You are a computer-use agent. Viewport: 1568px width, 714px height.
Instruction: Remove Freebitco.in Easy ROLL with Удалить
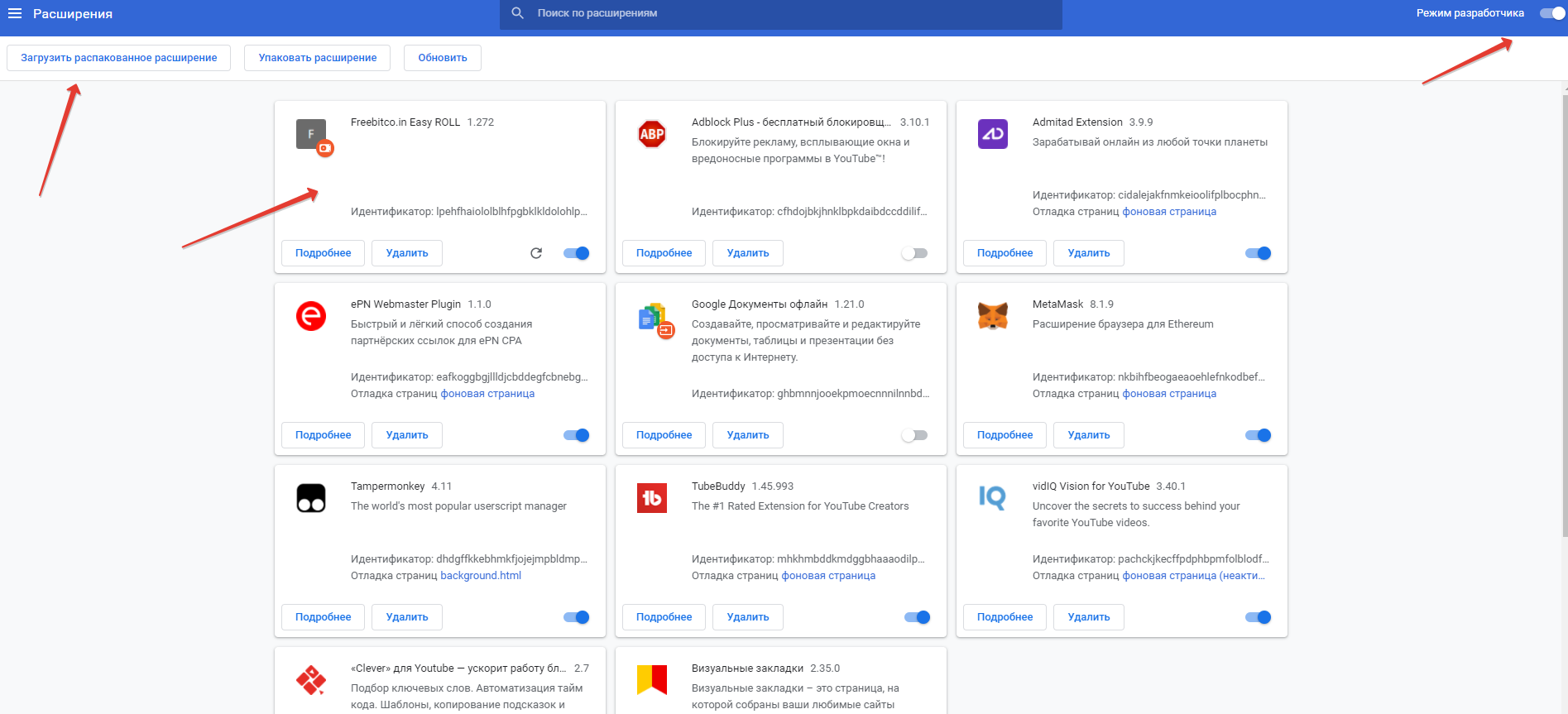coord(407,253)
